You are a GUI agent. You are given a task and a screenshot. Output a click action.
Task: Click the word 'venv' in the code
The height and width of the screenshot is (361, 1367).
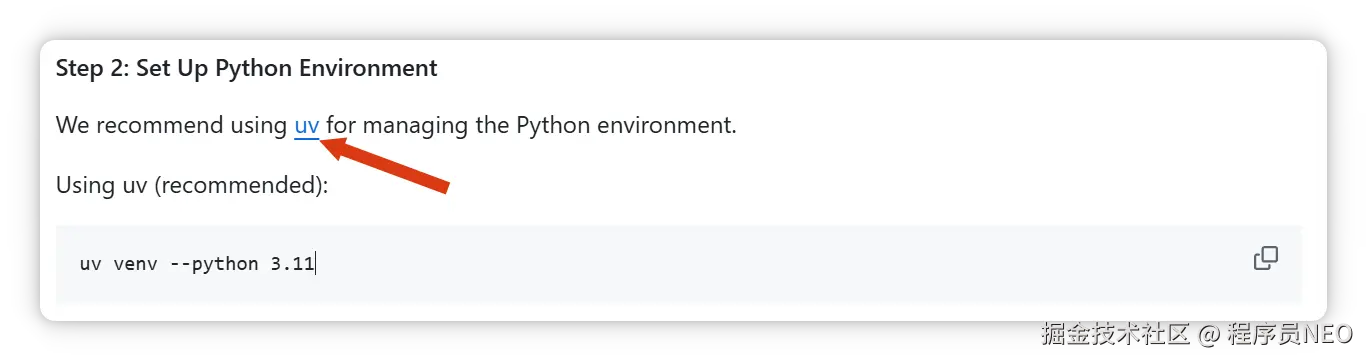click(132, 265)
